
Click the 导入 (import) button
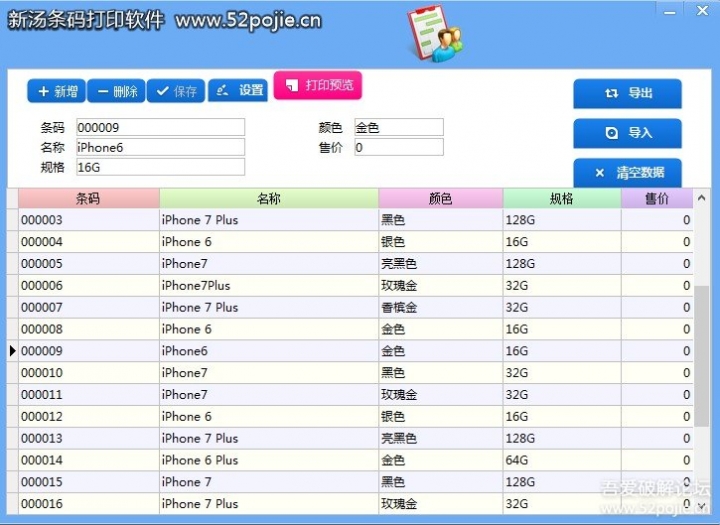pyautogui.click(x=627, y=133)
